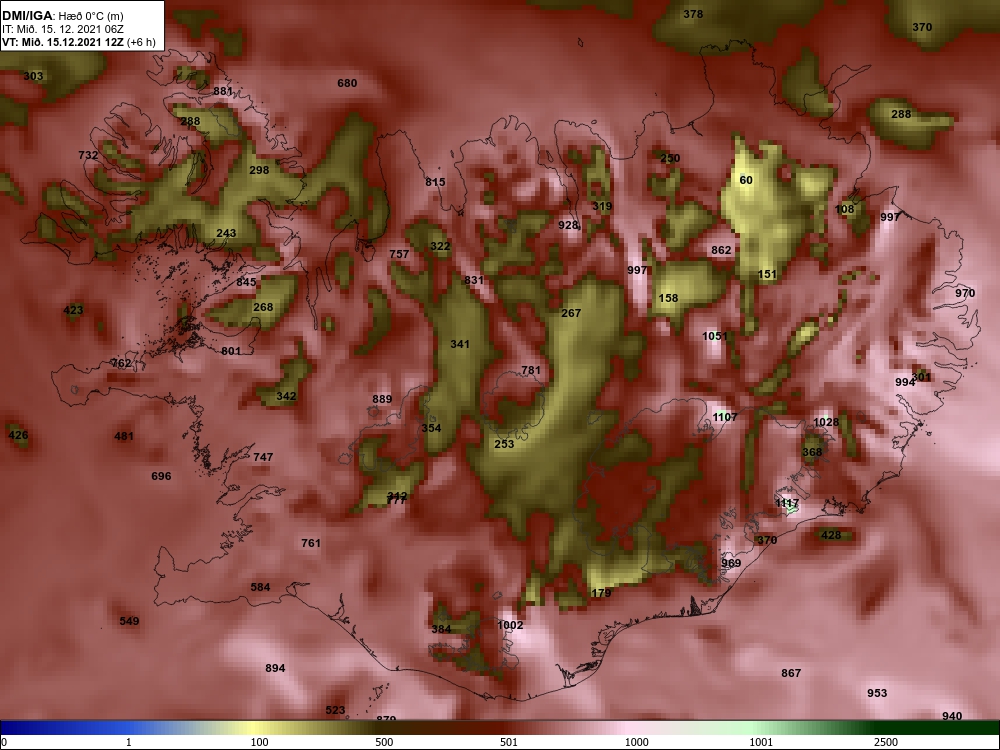Click the 747 height value
This screenshot has height=750, width=1000.
point(263,457)
